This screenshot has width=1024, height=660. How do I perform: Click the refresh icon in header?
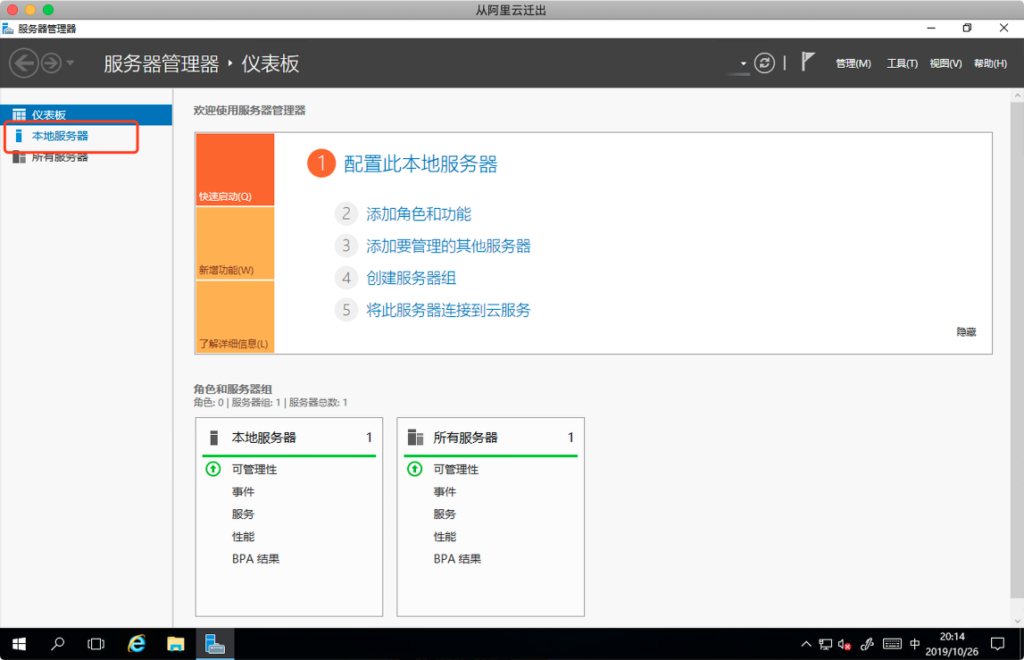764,63
